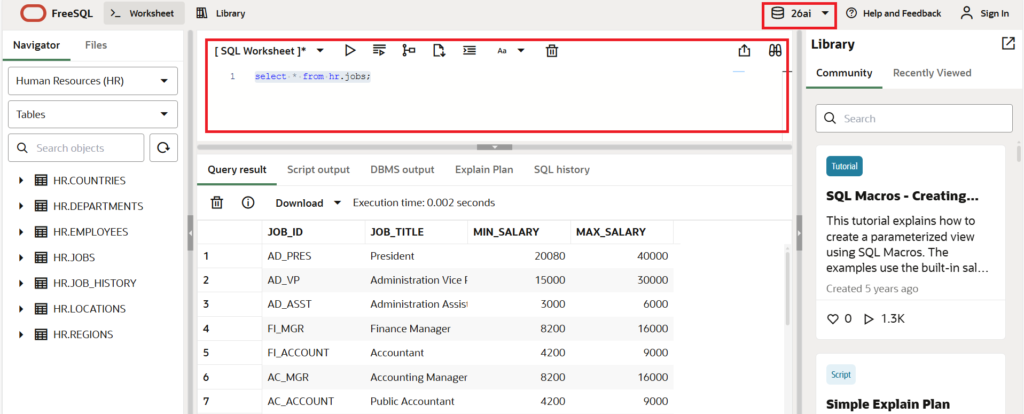This screenshot has width=1024, height=414.
Task: Run the SQL statement with the play icon
Action: [350, 50]
